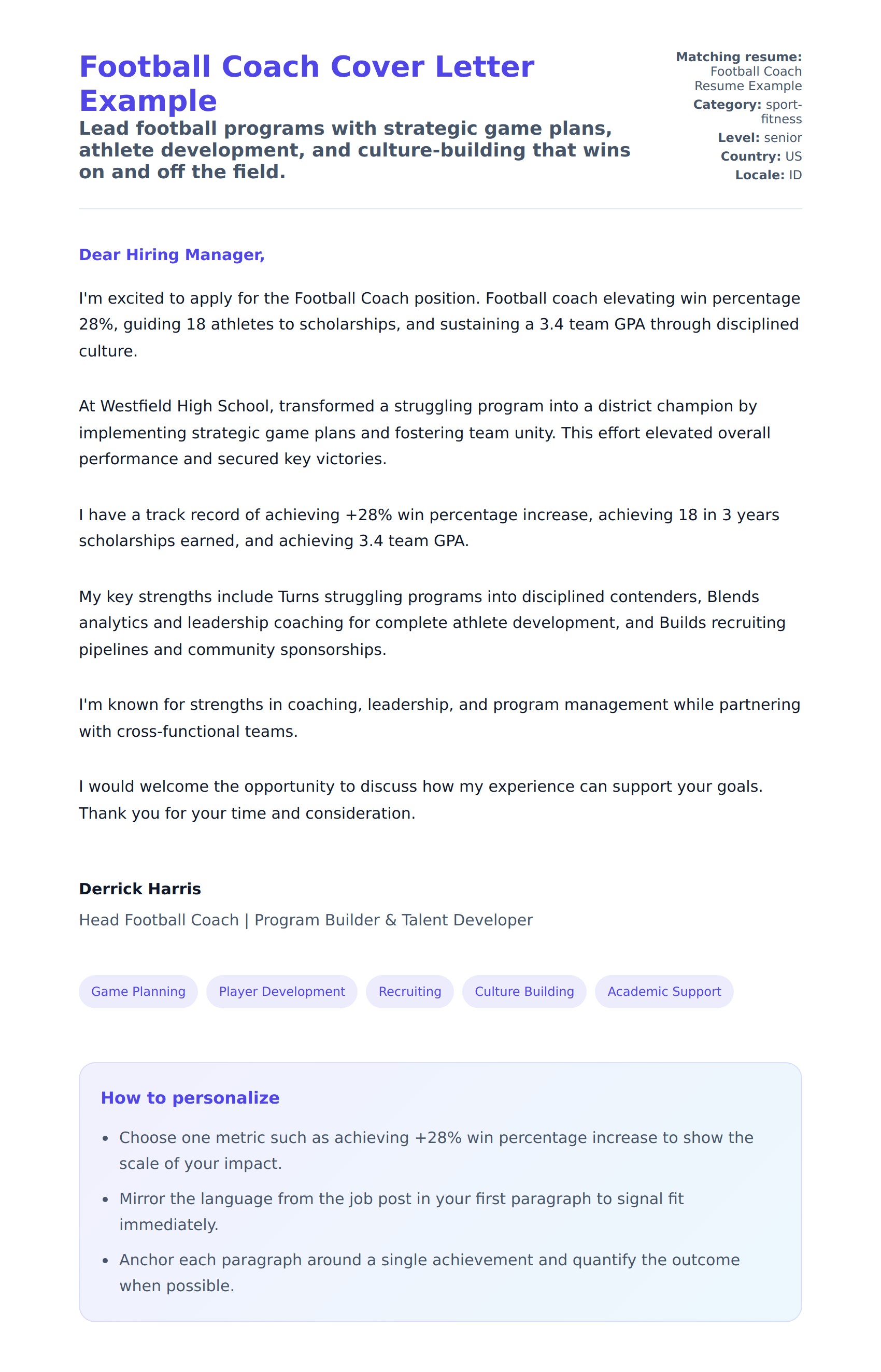The width and height of the screenshot is (881, 1372).
Task: Click the bullet about choosing one metric
Action: [x=436, y=1150]
